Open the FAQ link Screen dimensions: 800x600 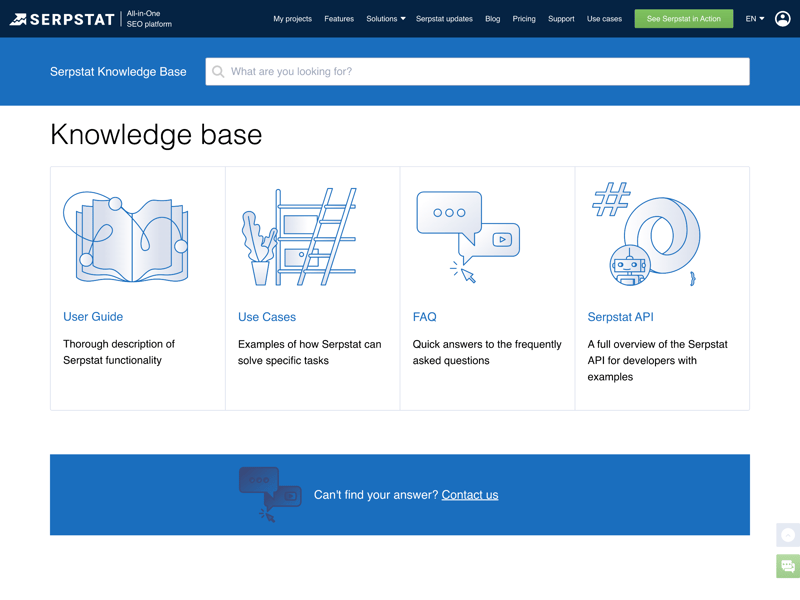[424, 317]
